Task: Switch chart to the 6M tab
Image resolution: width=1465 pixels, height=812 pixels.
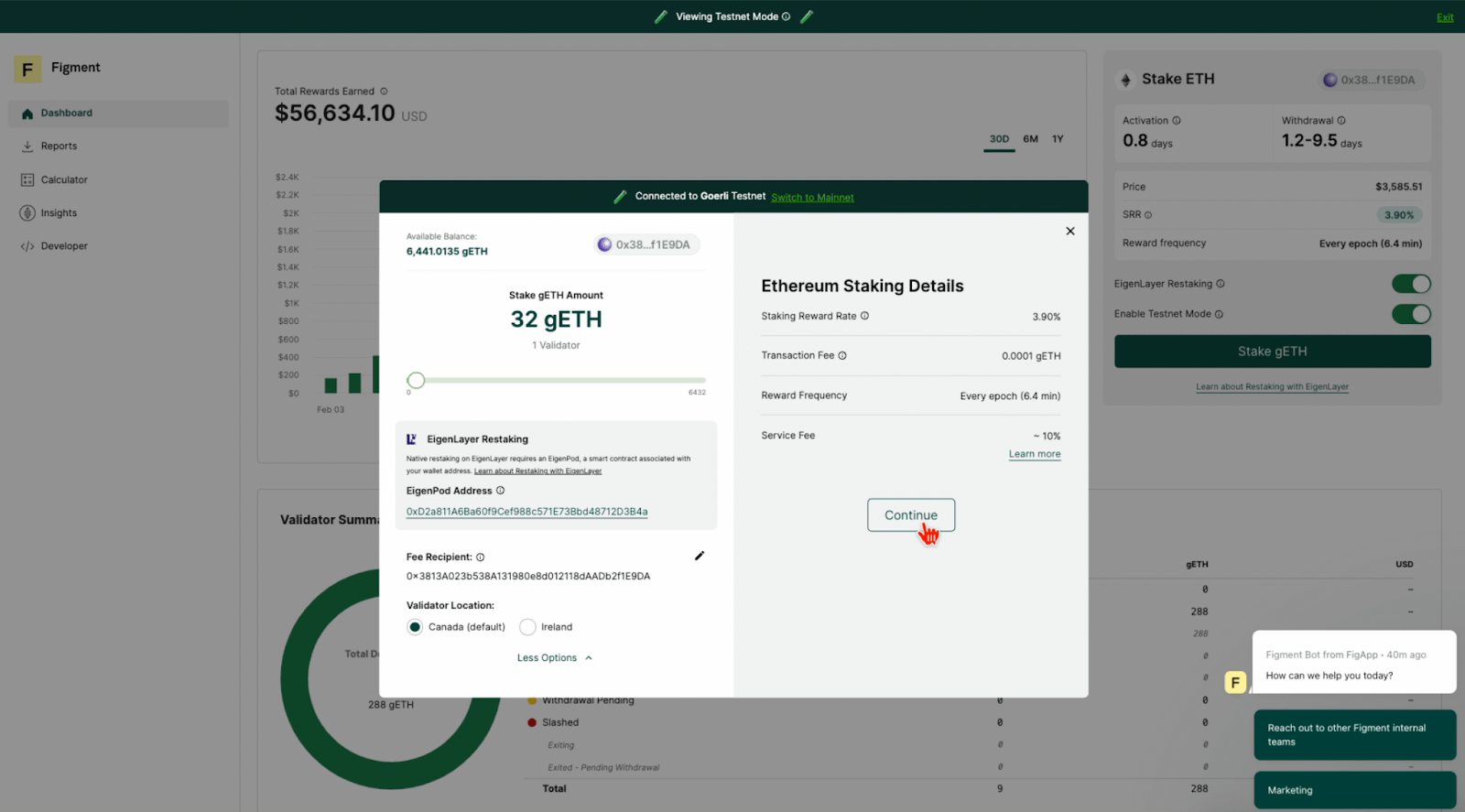Action: (1030, 139)
